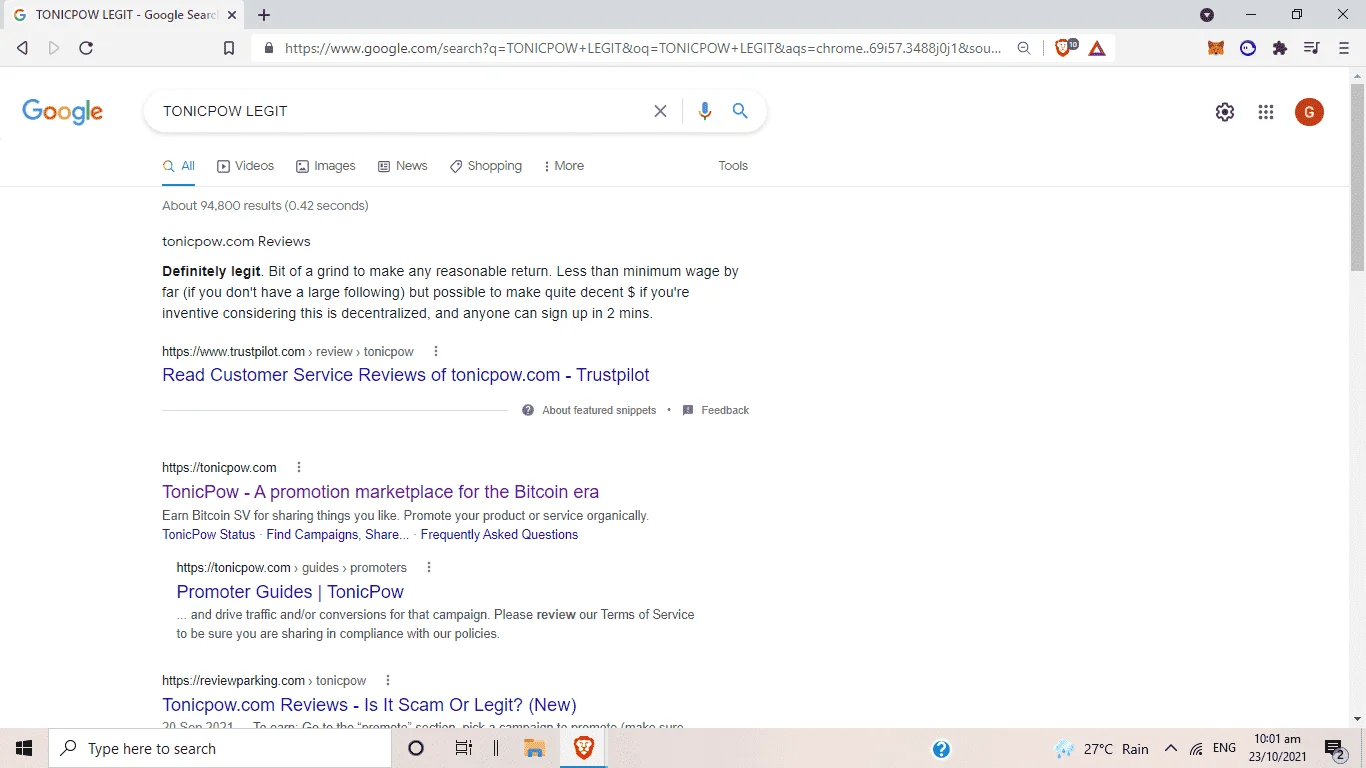The image size is (1366, 768).
Task: Open the reviewparking result options three dots
Action: 388,681
